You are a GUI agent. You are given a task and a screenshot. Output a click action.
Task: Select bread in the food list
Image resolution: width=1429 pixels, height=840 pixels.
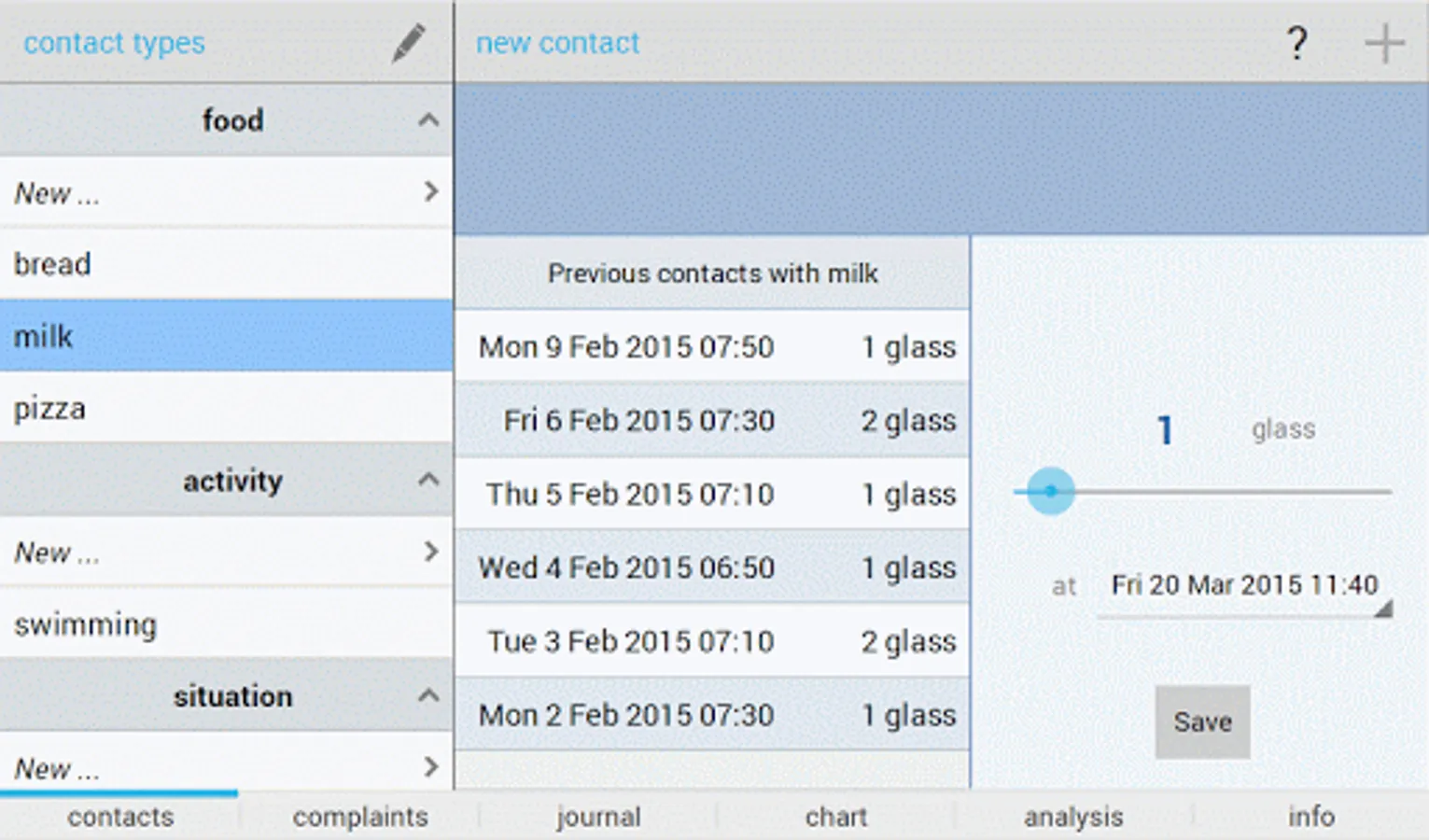[x=226, y=264]
